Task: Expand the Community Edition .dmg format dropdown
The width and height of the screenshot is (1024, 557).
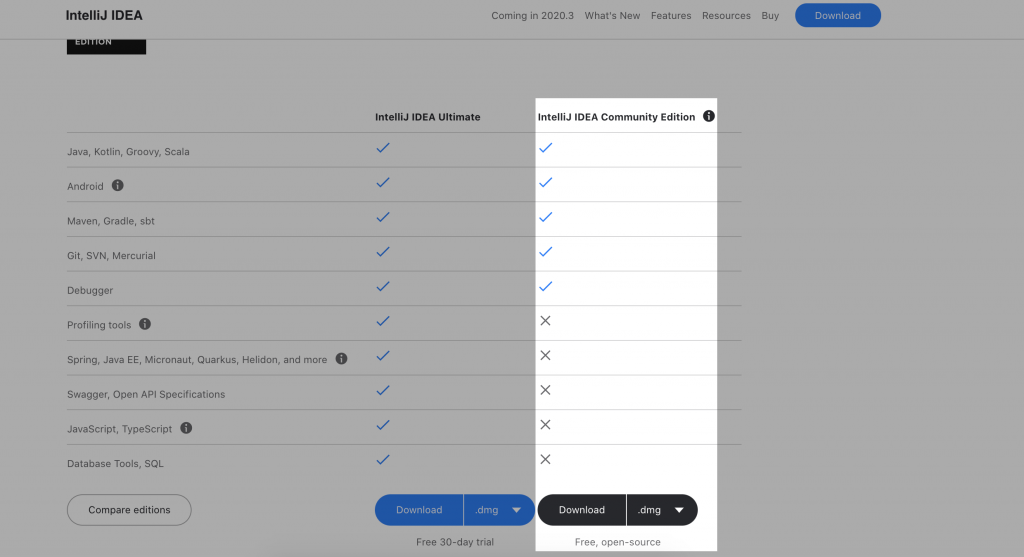Action: click(662, 510)
